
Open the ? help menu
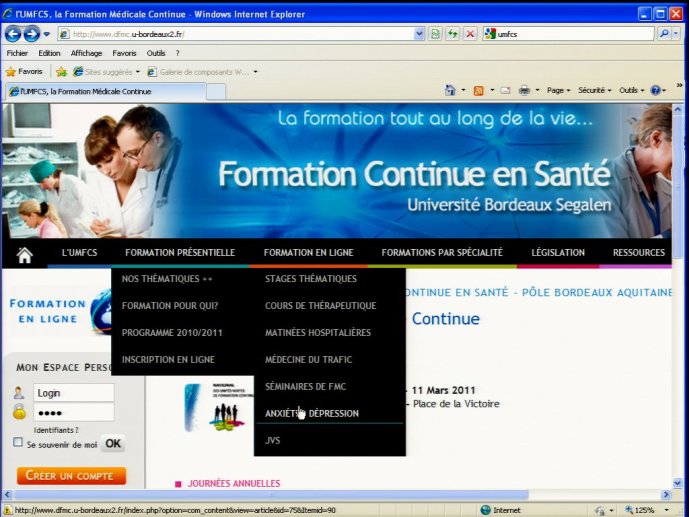pos(178,53)
